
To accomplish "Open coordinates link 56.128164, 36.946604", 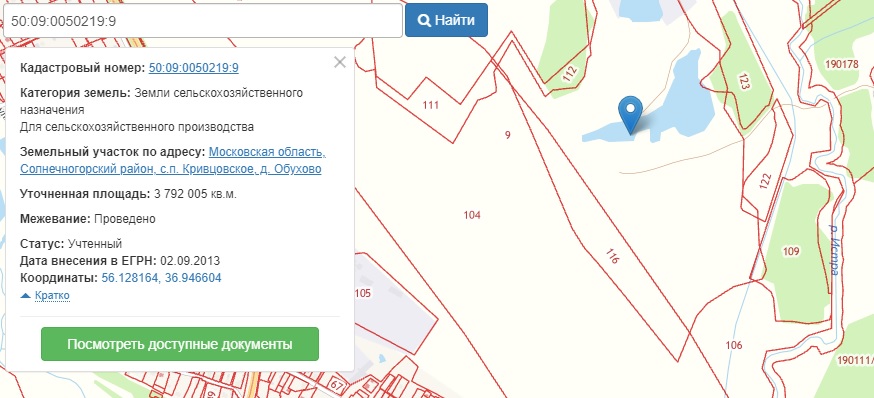I will pos(162,278).
